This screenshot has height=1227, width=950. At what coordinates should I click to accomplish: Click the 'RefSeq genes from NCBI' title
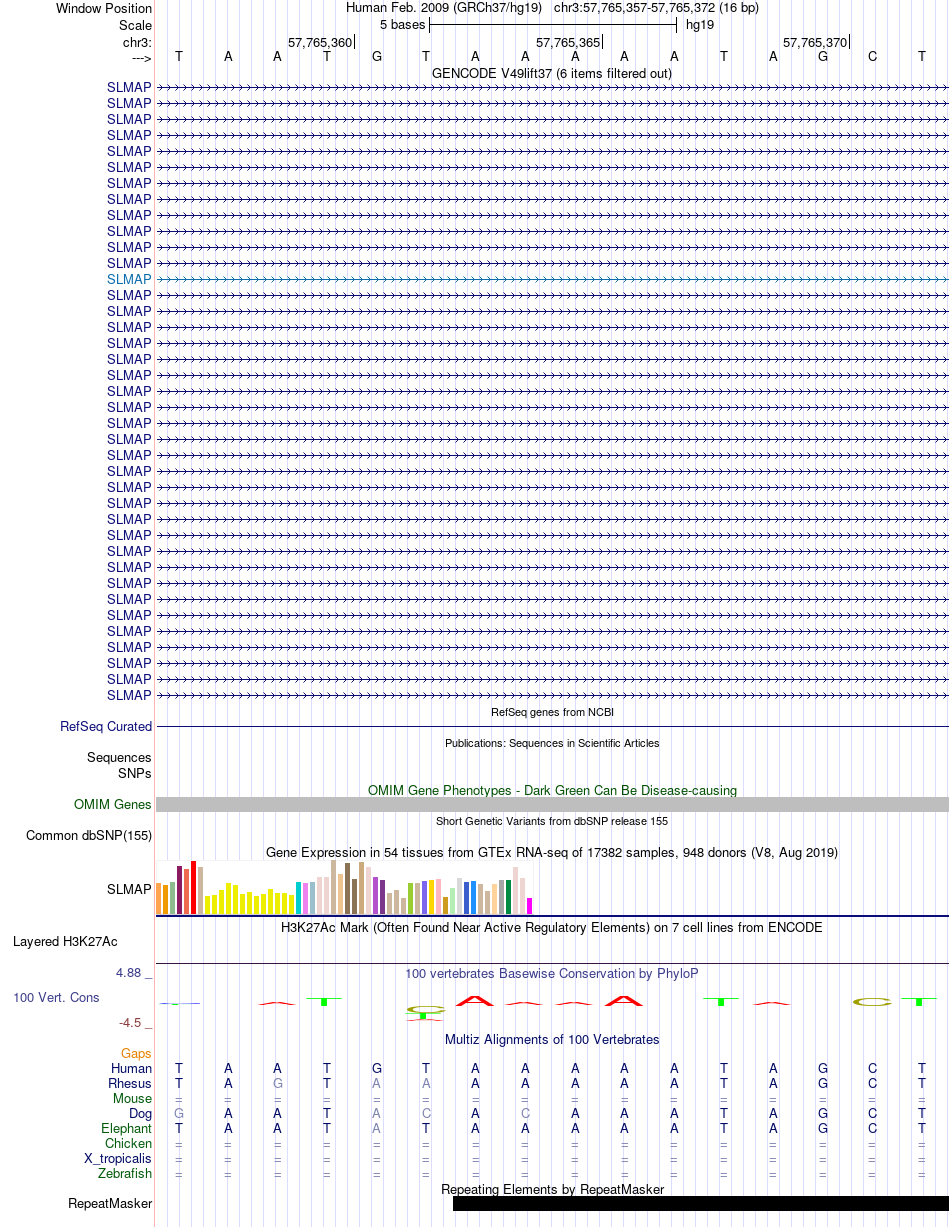552,712
